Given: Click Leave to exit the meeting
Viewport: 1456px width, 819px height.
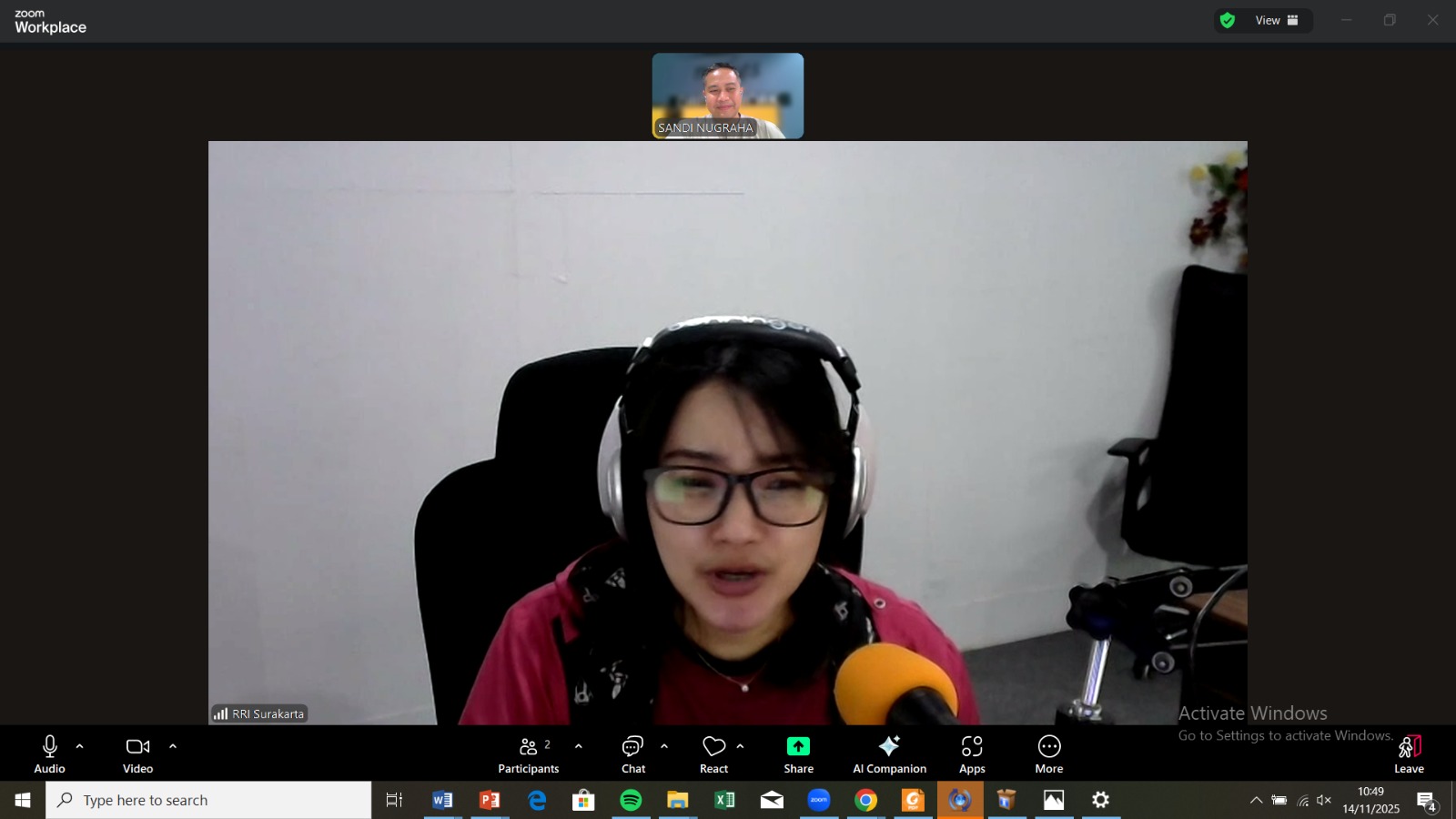Looking at the screenshot, I should 1409,753.
